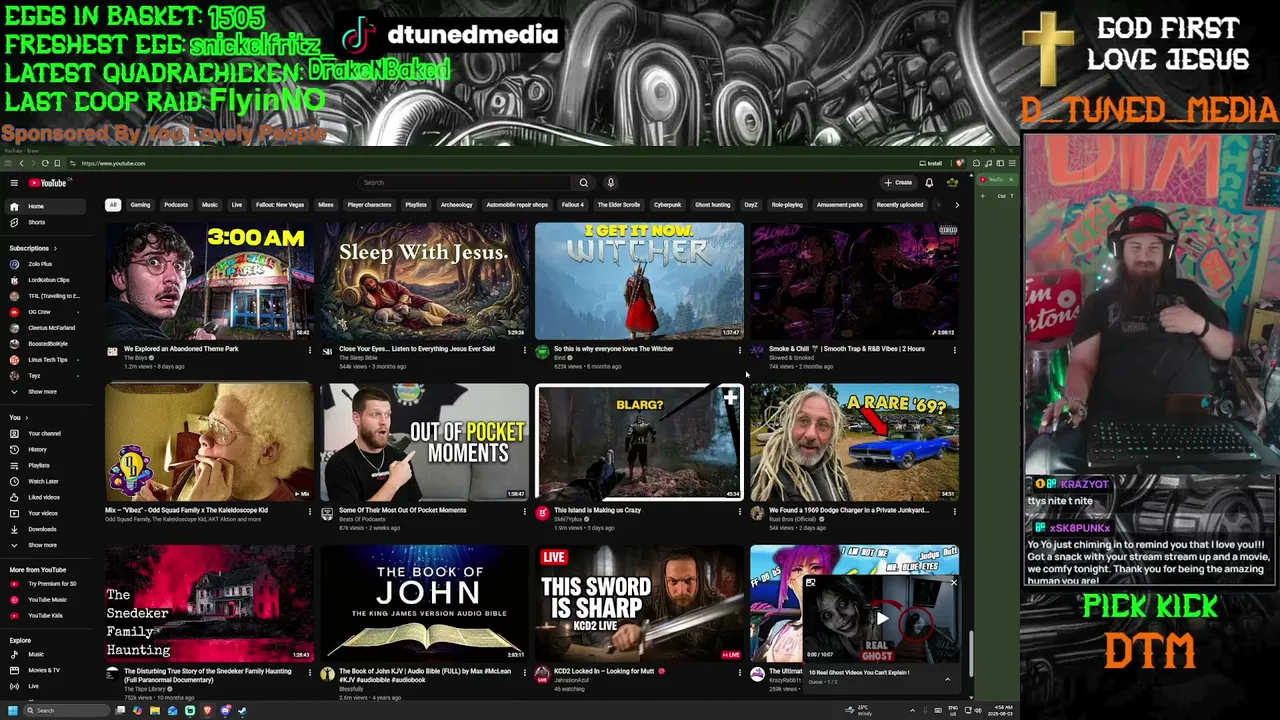1280x720 pixels.
Task: Play the Sleep With Jesus video thumbnail
Action: 424,281
